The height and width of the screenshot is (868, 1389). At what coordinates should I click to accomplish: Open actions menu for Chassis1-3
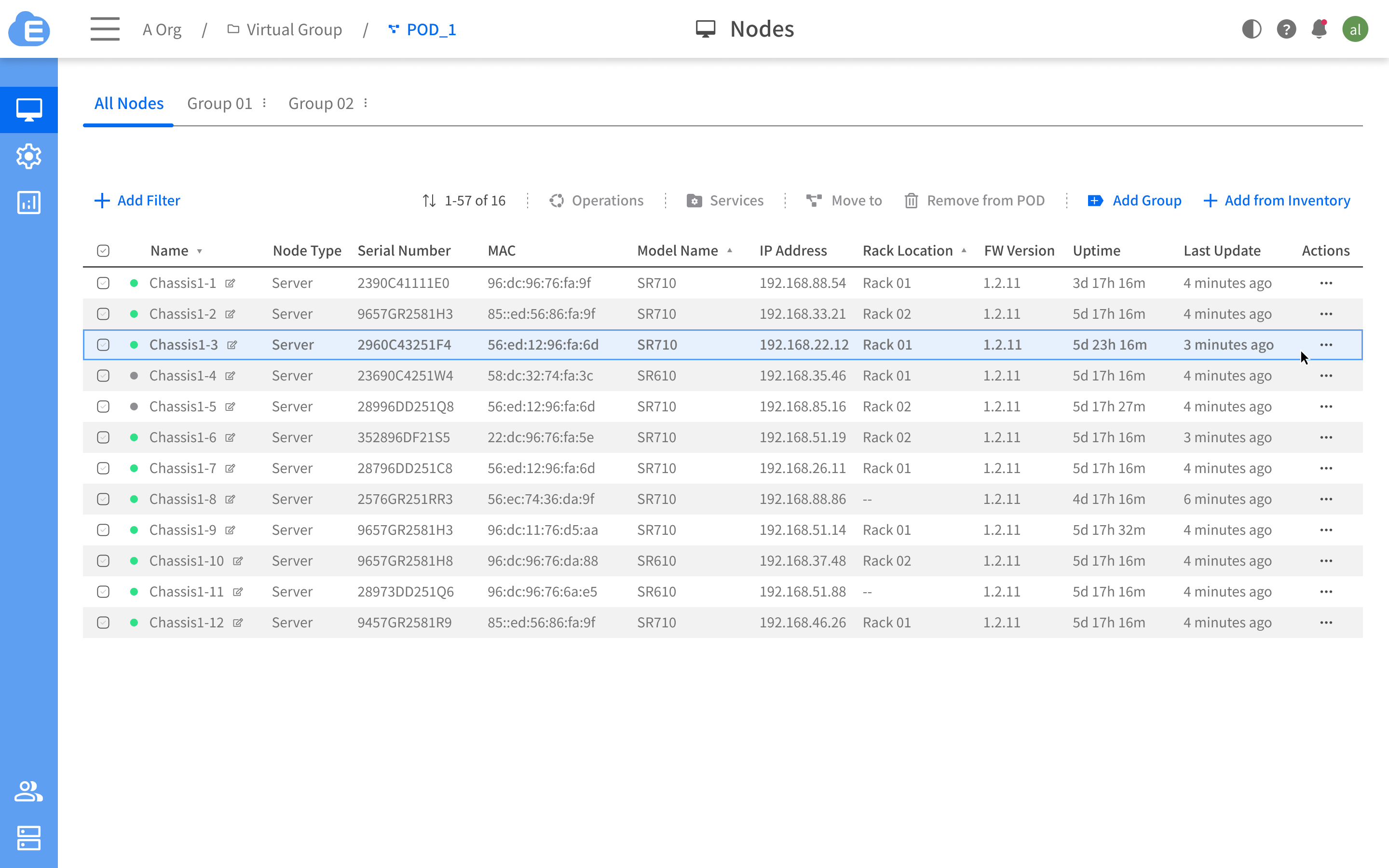[1325, 345]
